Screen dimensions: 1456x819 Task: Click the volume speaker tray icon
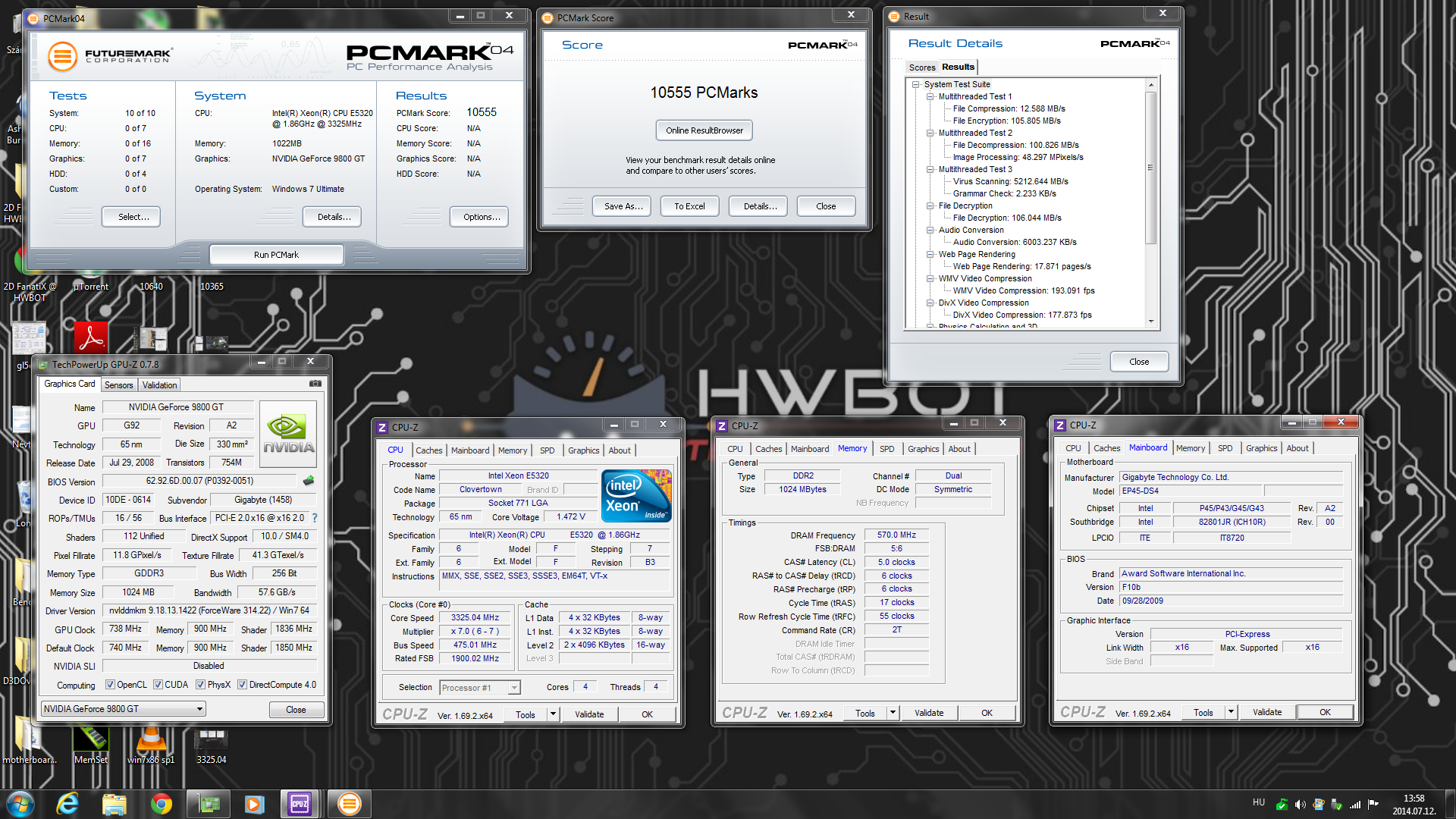(x=1300, y=804)
